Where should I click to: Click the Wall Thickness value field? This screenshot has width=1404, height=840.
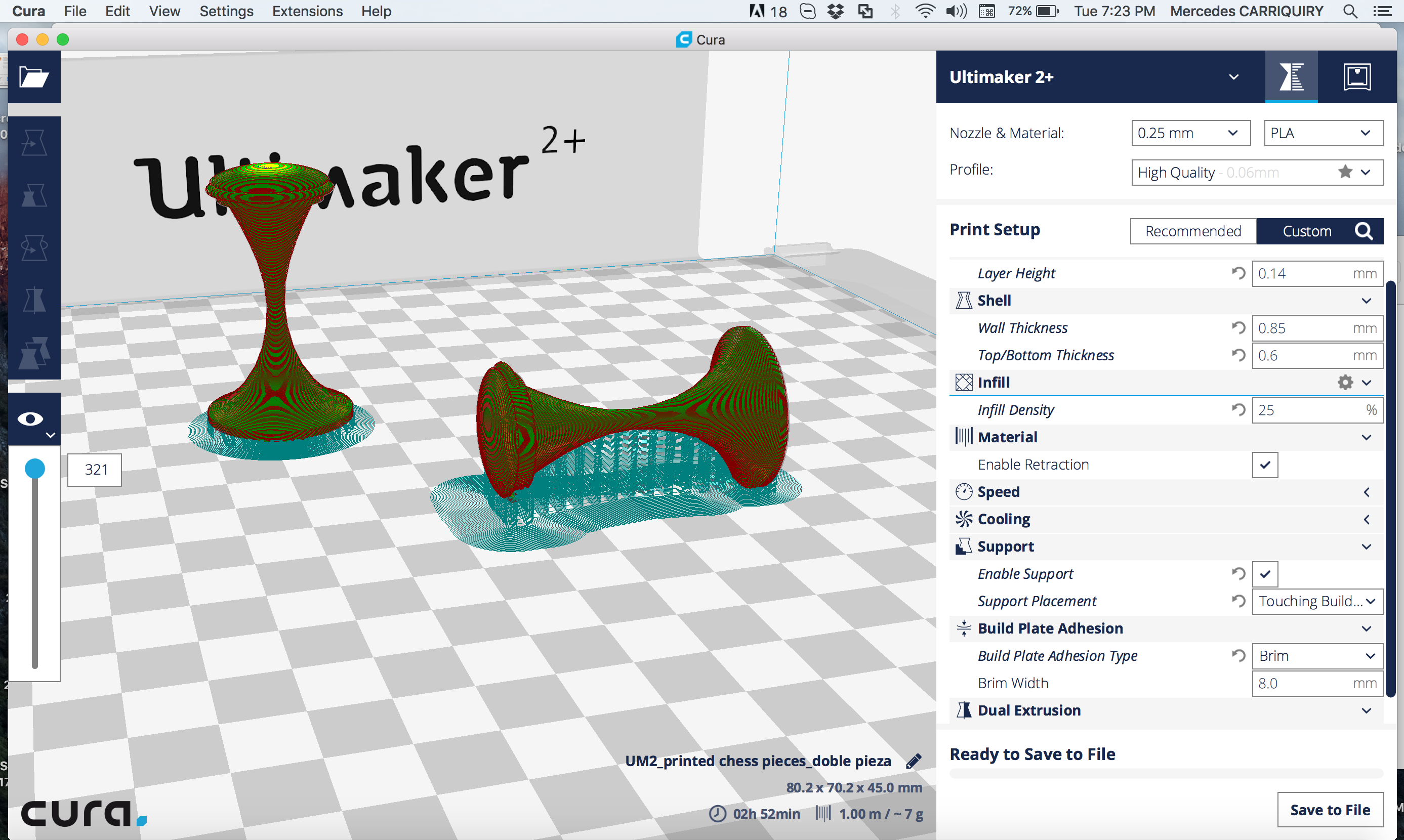click(1317, 328)
